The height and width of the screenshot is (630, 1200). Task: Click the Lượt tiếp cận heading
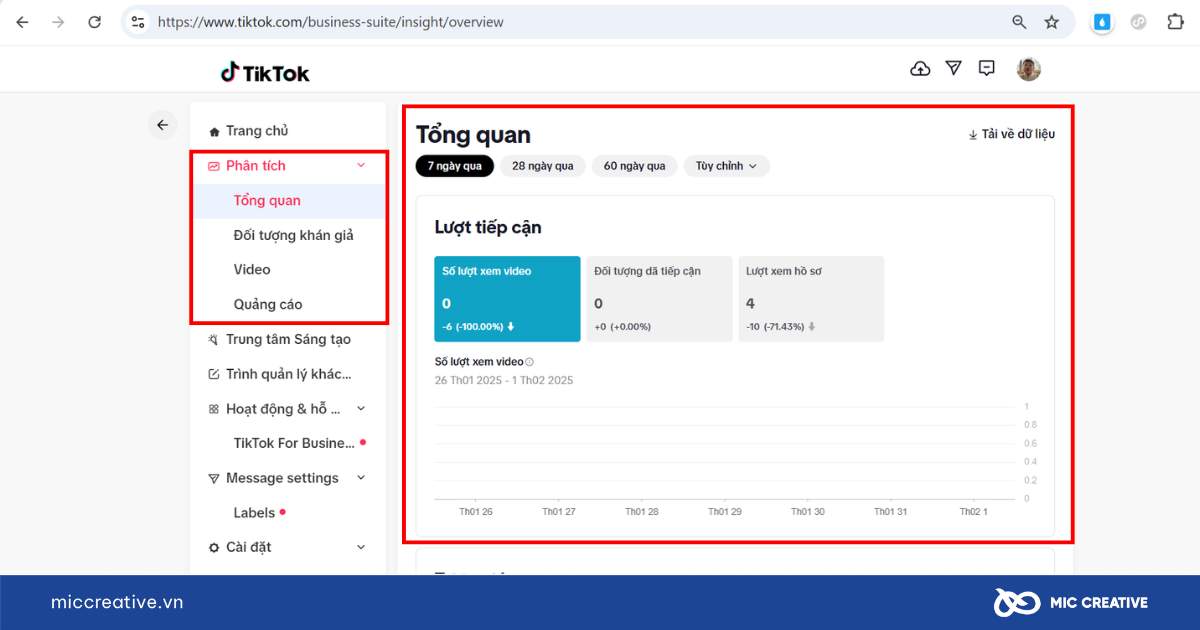(x=488, y=227)
